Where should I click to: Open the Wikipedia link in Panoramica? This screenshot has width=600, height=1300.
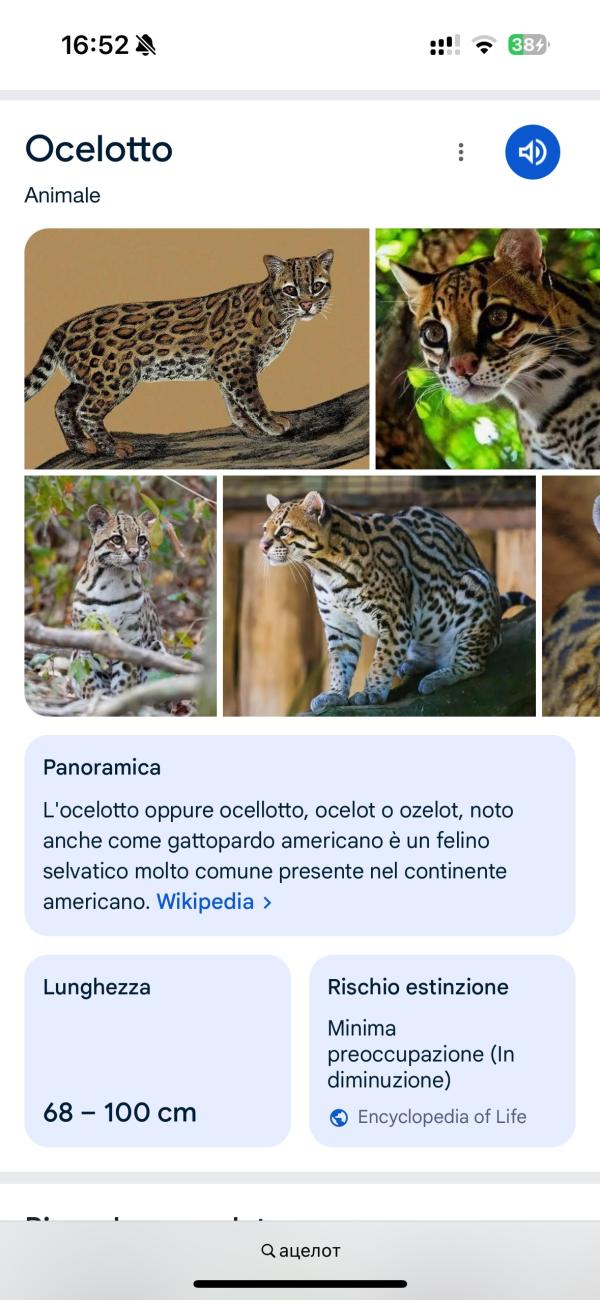tap(205, 901)
